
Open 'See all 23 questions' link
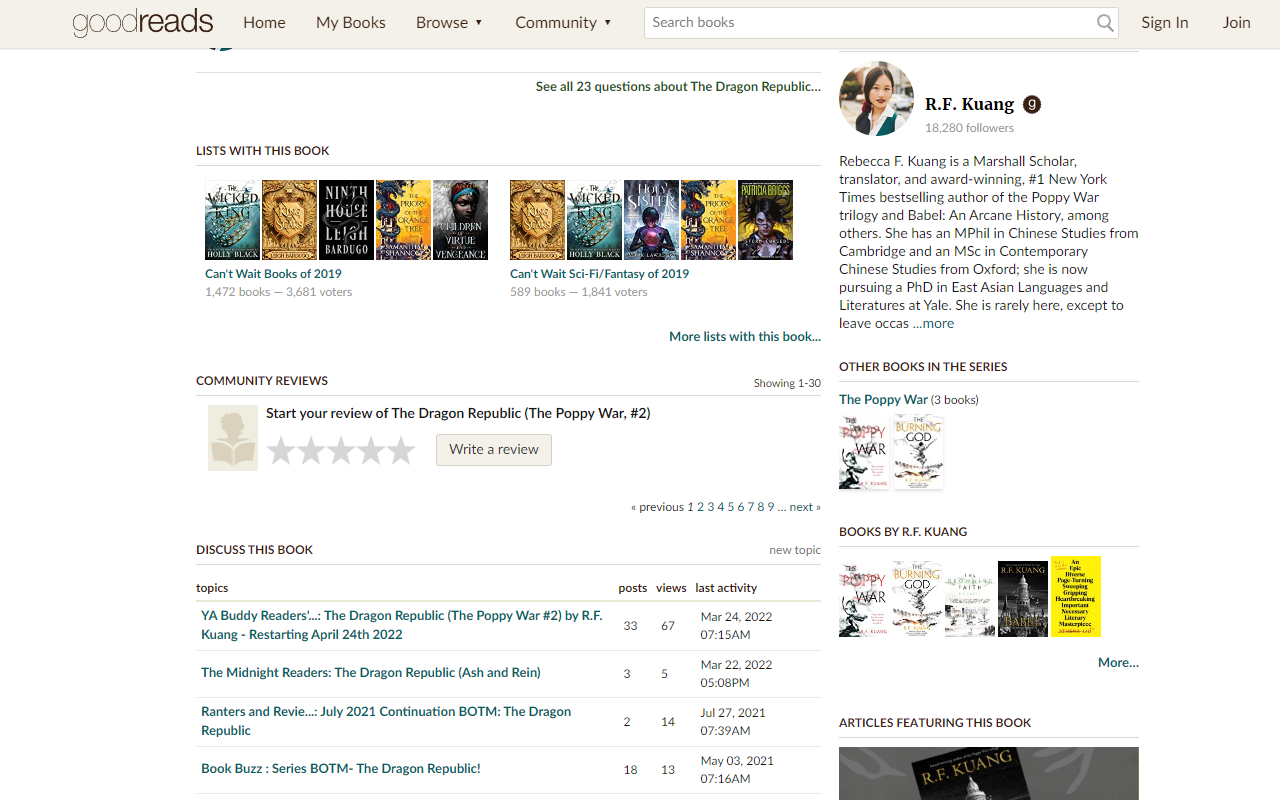point(677,86)
